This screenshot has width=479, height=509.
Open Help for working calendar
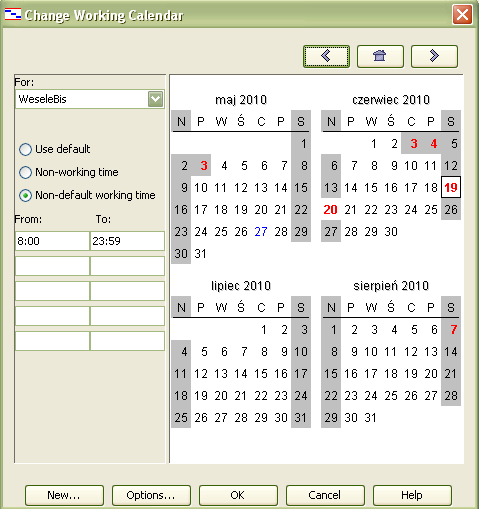[412, 495]
